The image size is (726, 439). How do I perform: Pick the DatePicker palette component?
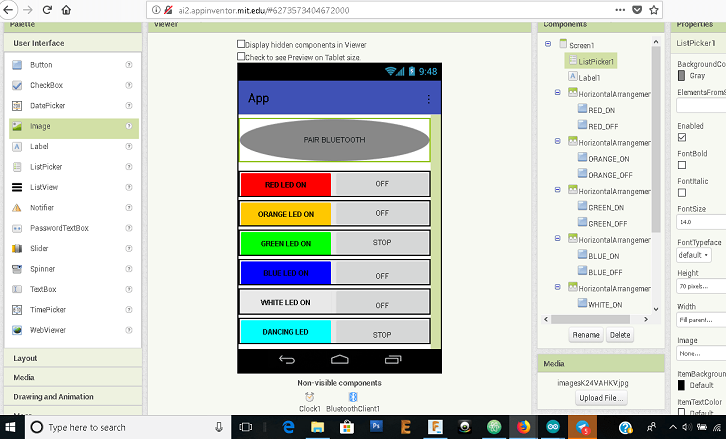coord(47,106)
